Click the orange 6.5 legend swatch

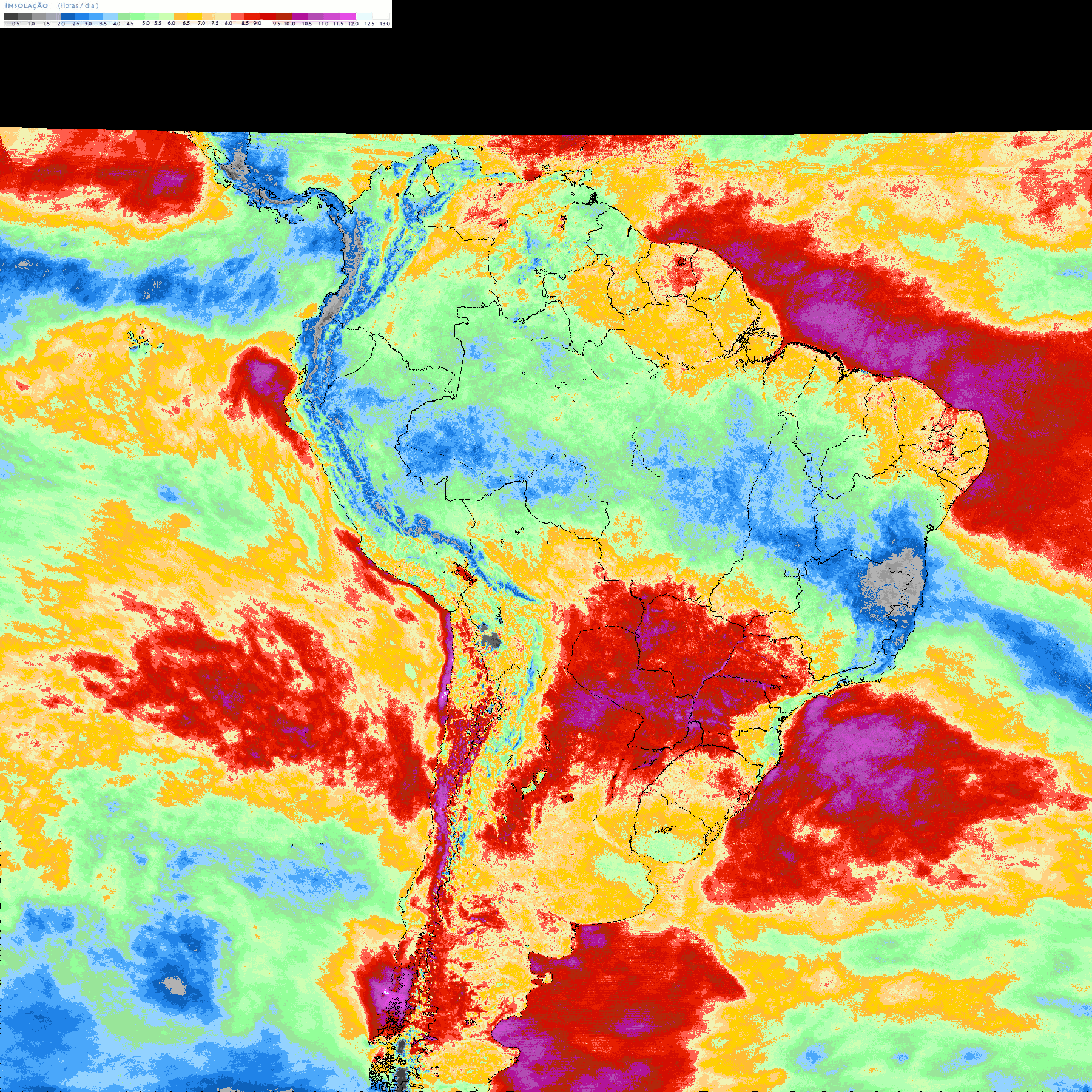pyautogui.click(x=181, y=16)
